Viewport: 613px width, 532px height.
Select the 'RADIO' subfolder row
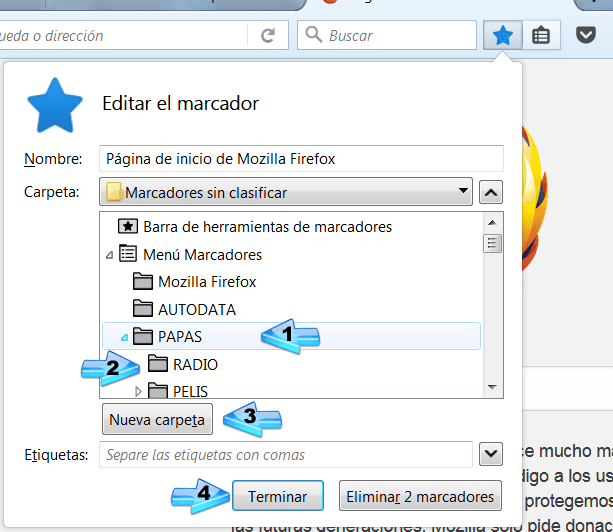[x=291, y=364]
